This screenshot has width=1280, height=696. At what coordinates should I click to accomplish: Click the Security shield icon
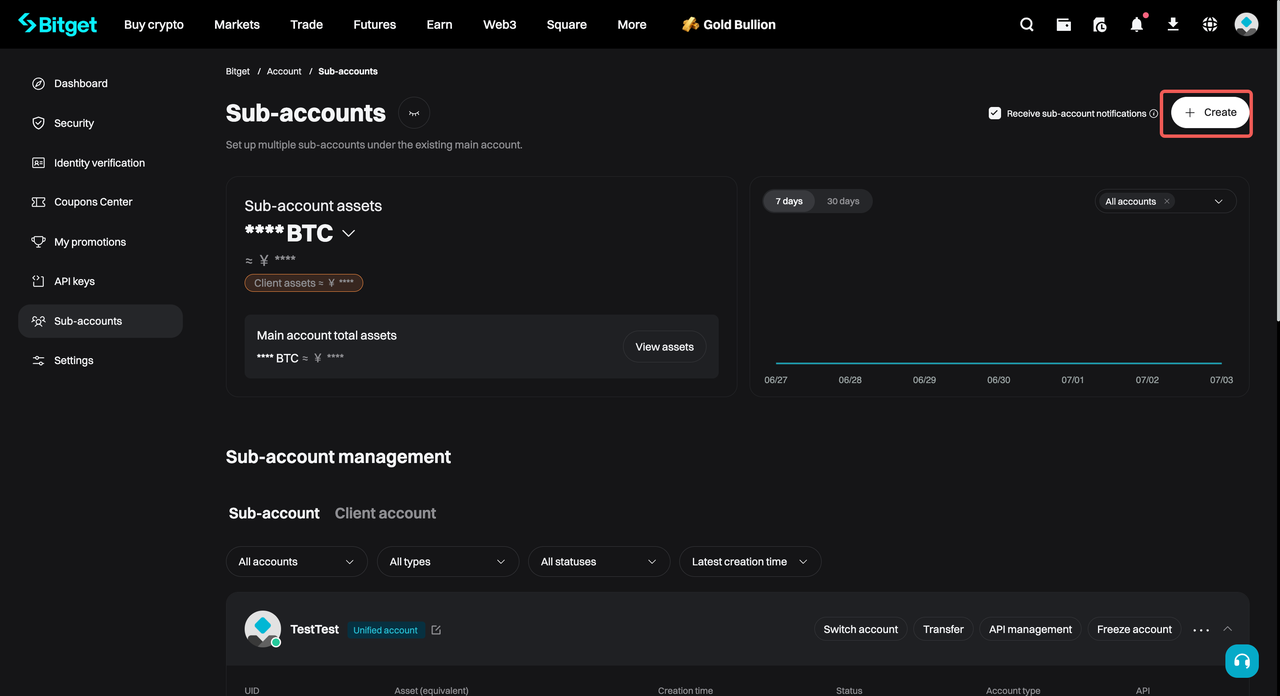[39, 123]
